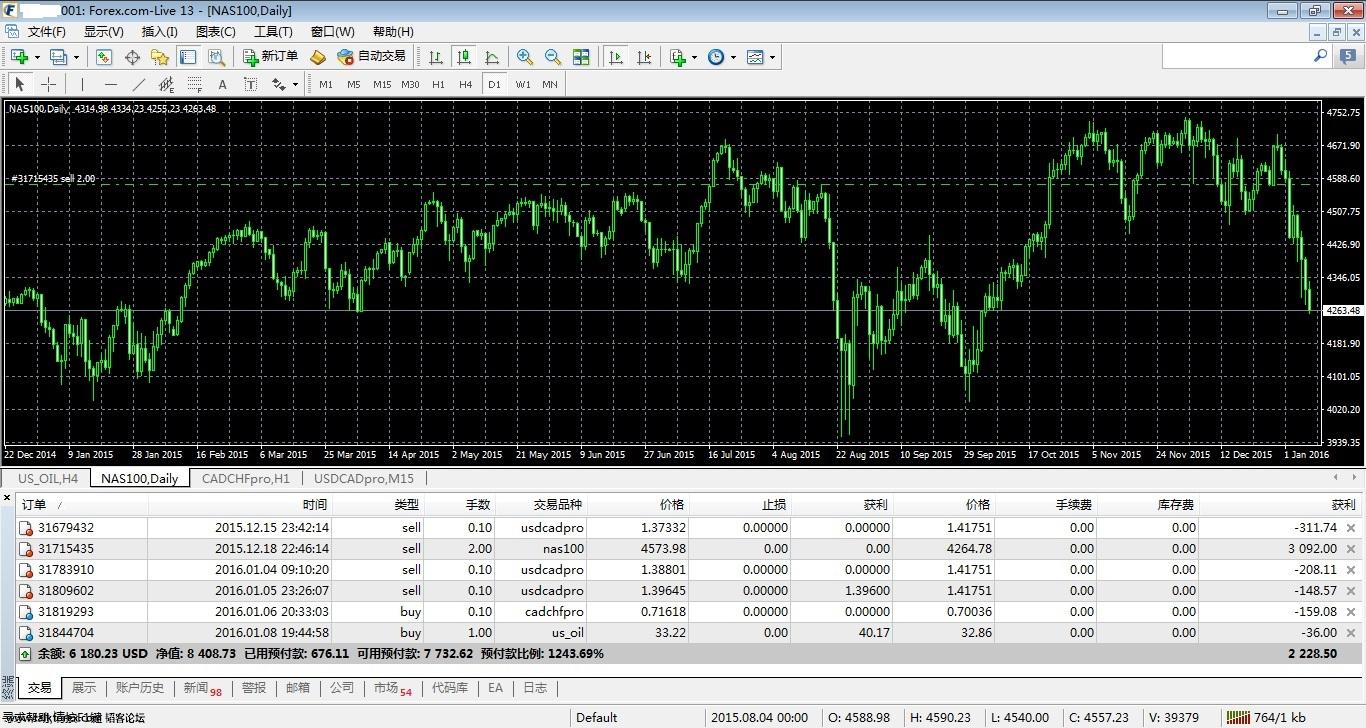Expand the Profiles dropdown arrow
Viewport: 1366px width, 728px height.
pyautogui.click(x=76, y=57)
